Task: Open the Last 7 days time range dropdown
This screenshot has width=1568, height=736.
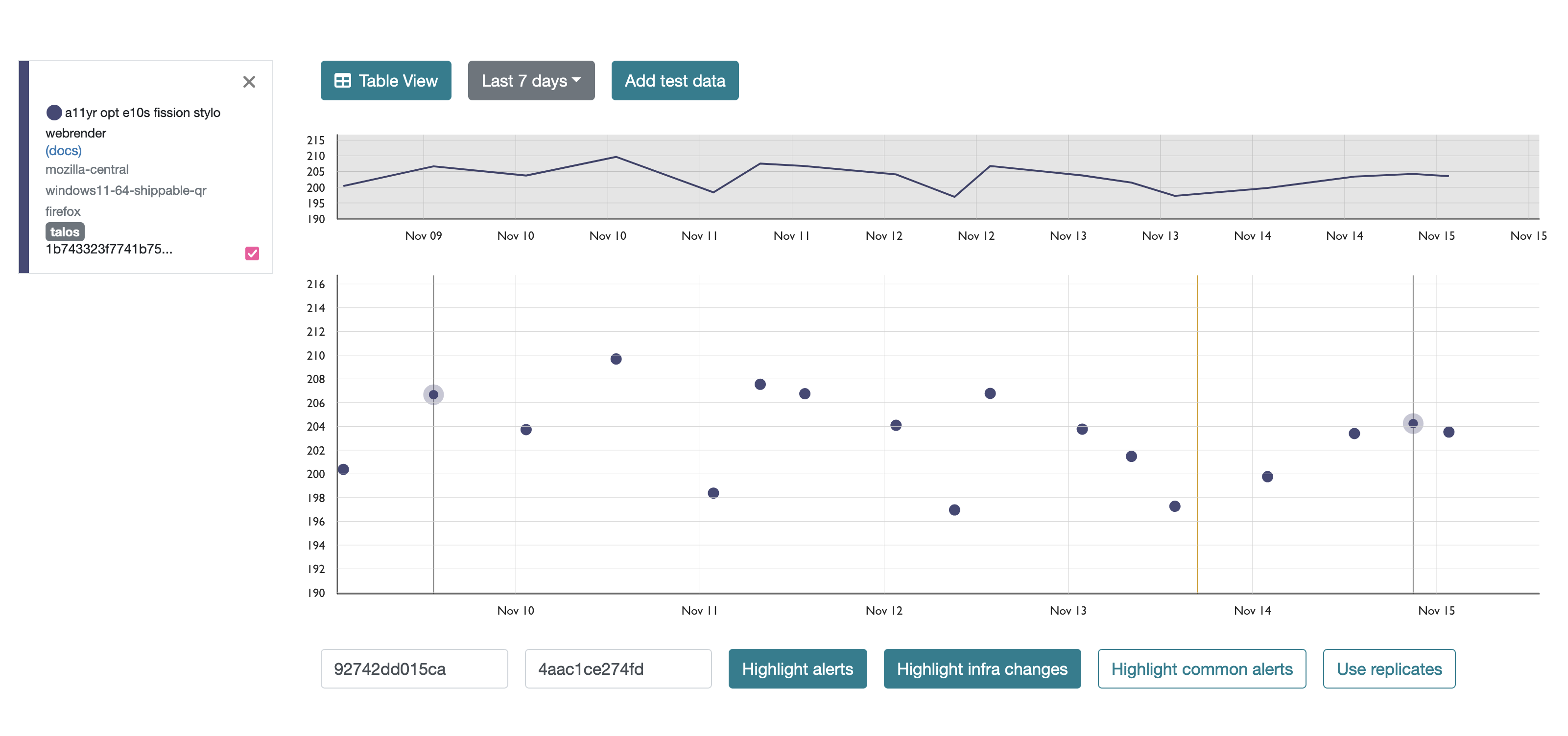Action: coord(530,80)
